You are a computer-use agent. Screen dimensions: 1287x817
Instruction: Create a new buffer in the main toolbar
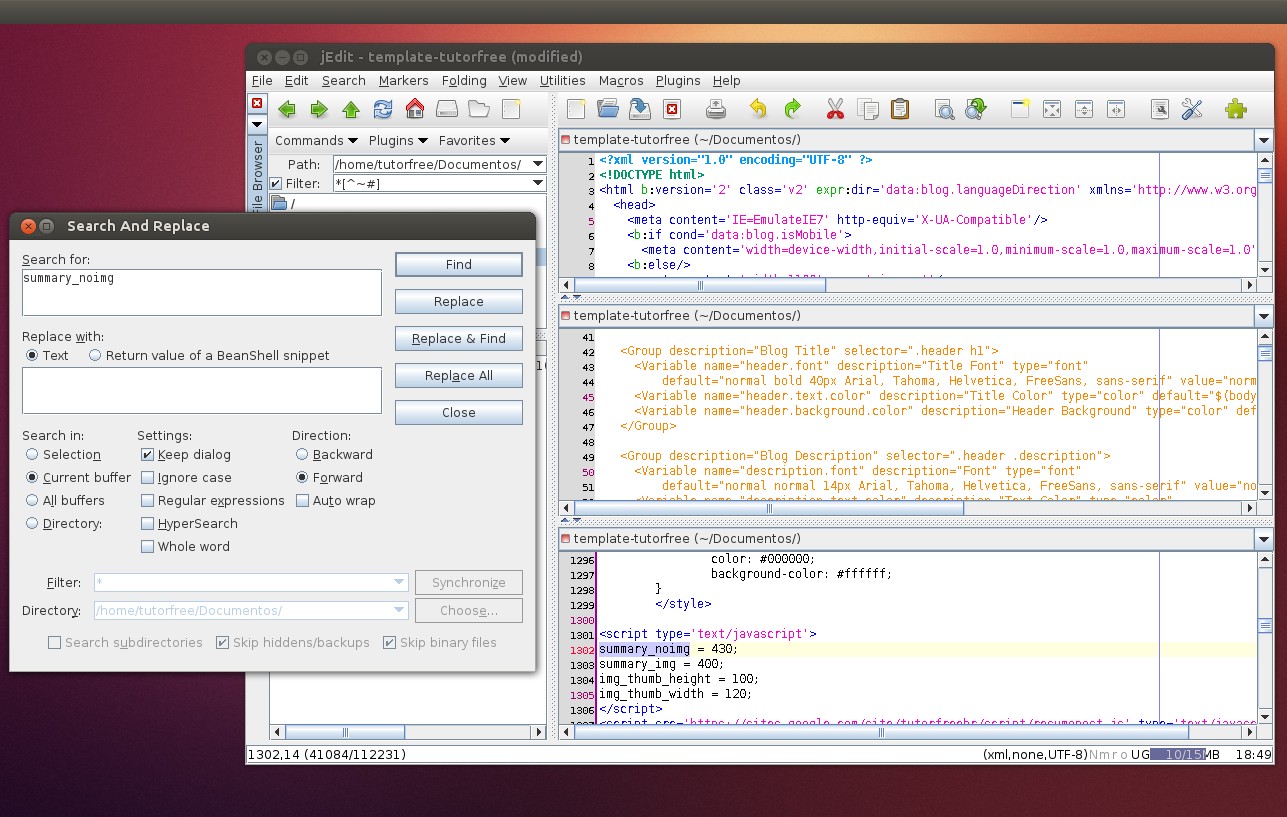click(x=576, y=110)
